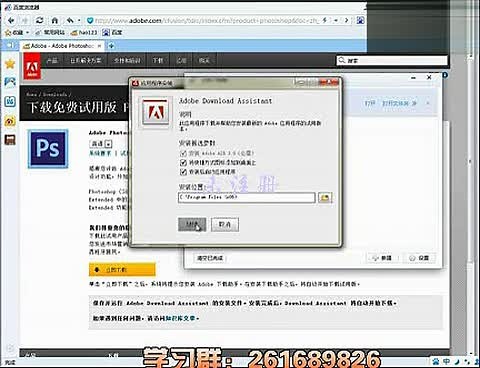
Task: Open the first Adobe site nav menu item
Action: tap(52, 60)
